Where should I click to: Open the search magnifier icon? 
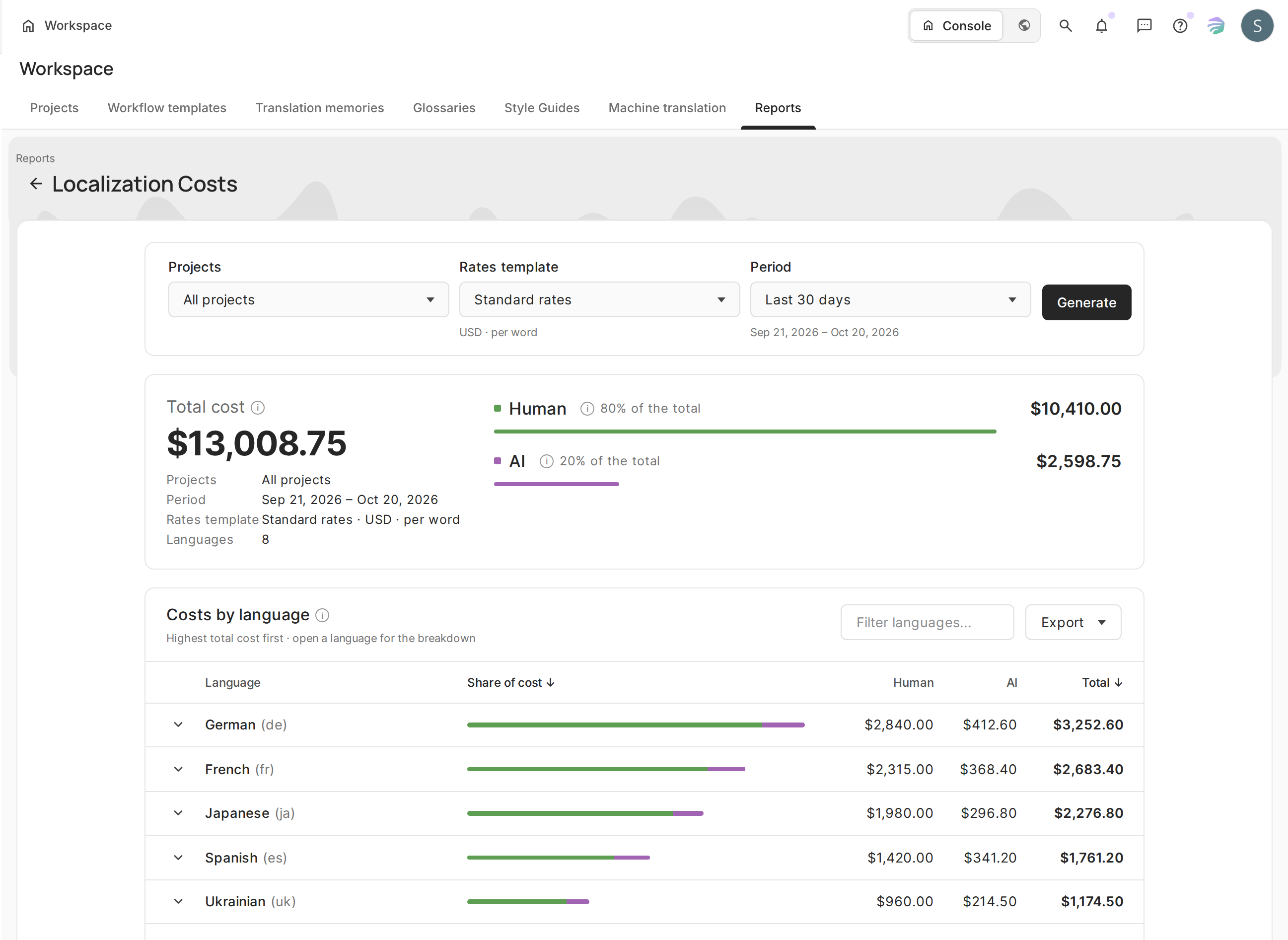(x=1066, y=26)
